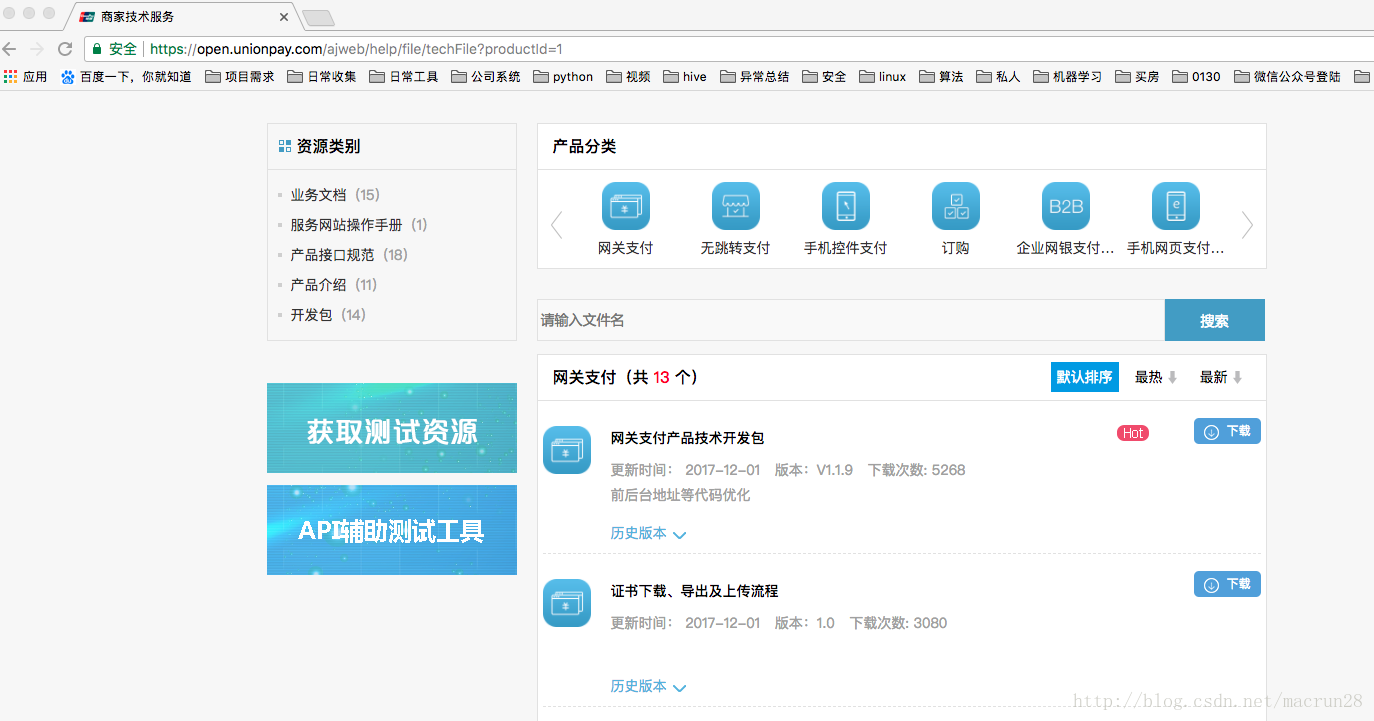The height and width of the screenshot is (721, 1374).
Task: Click the browser address bar URL
Action: (x=356, y=48)
